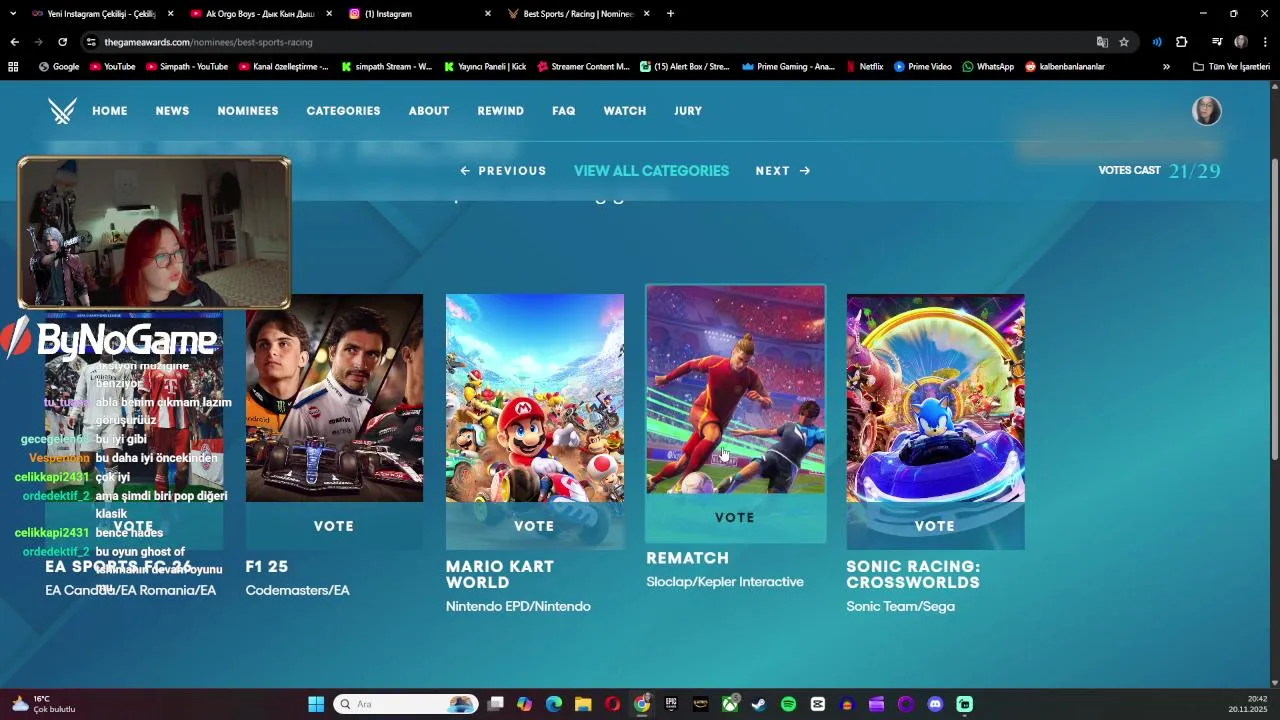Screen dimensions: 1280x720
Task: Click the Windows taskbar search box
Action: 405,704
